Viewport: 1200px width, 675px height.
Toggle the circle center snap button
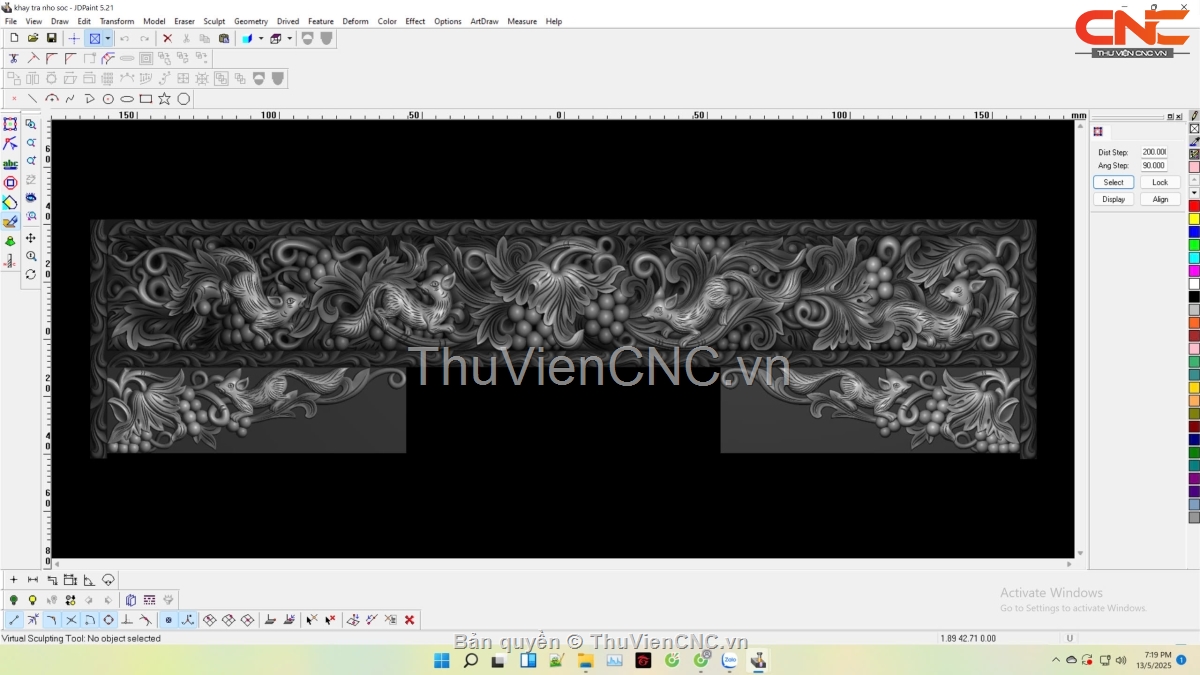(109, 620)
